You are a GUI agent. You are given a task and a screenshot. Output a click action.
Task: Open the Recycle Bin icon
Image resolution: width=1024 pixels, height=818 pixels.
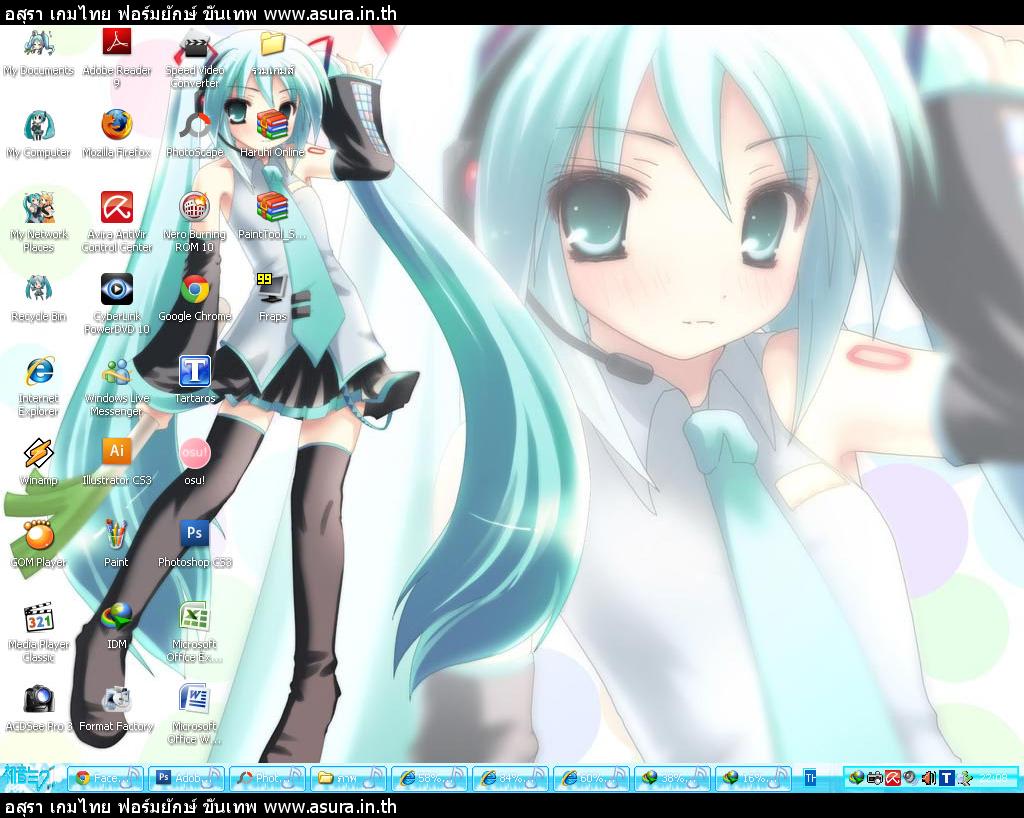click(x=39, y=299)
